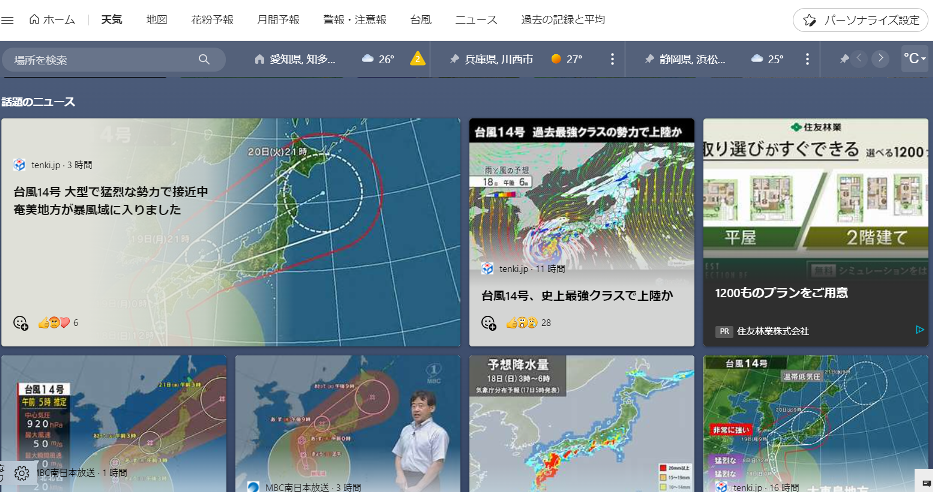This screenshot has height=492, width=933.
Task: Click the tenki.jp · 11 時間 source label
Action: point(532,269)
